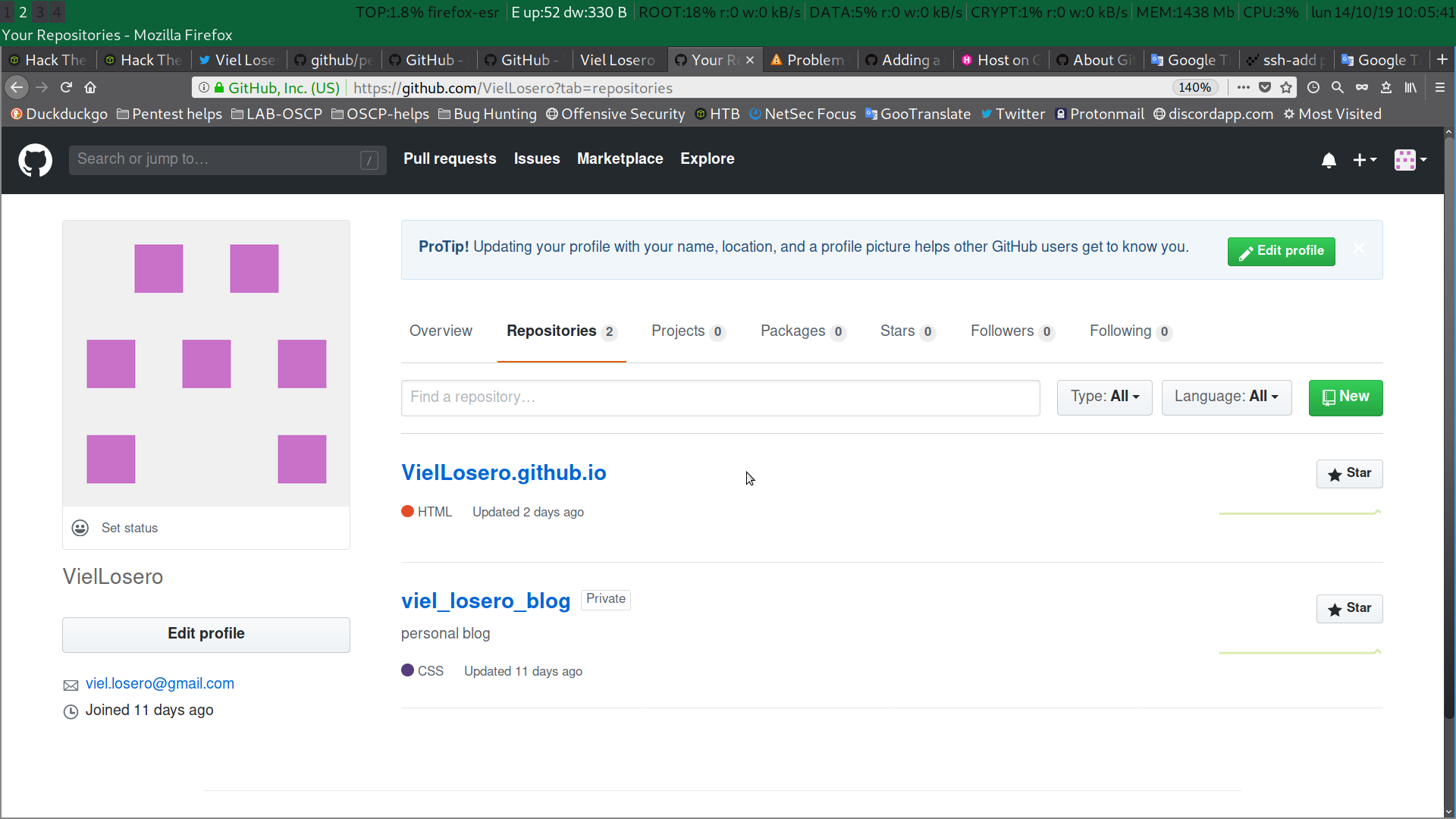The width and height of the screenshot is (1456, 819).
Task: Open OSCP-helps bookmark folder
Action: click(x=380, y=115)
